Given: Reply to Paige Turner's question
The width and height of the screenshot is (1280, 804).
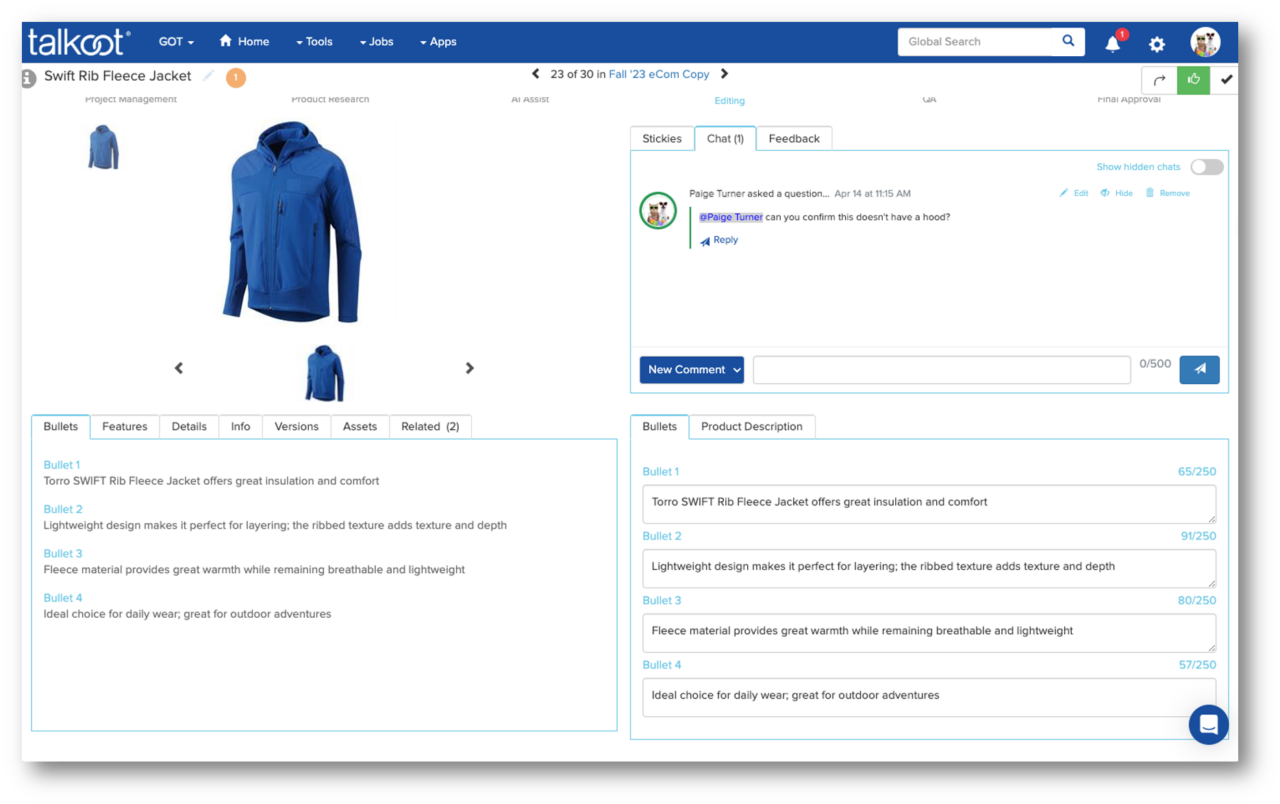Looking at the screenshot, I should 719,240.
